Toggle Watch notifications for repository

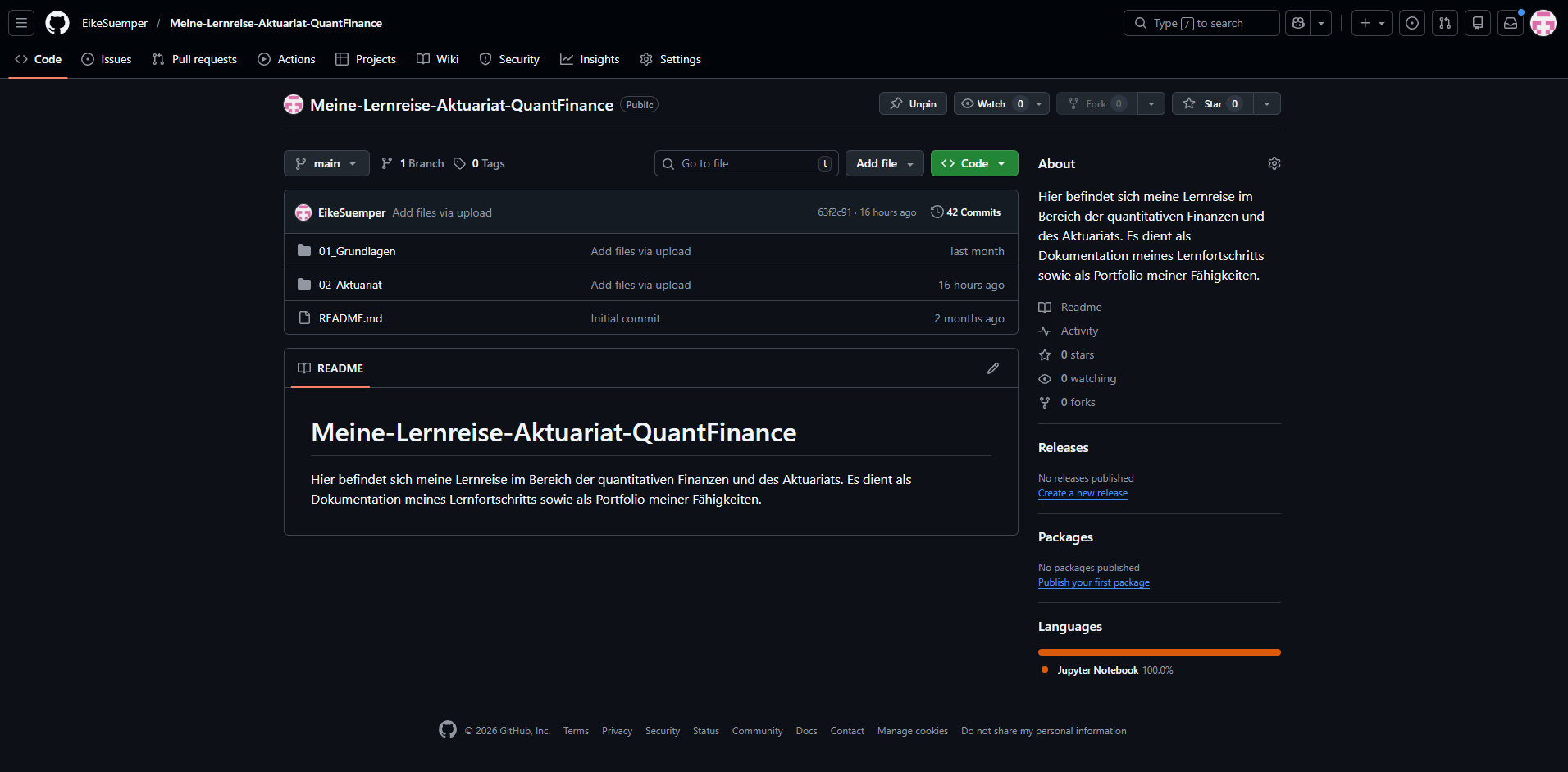point(991,103)
